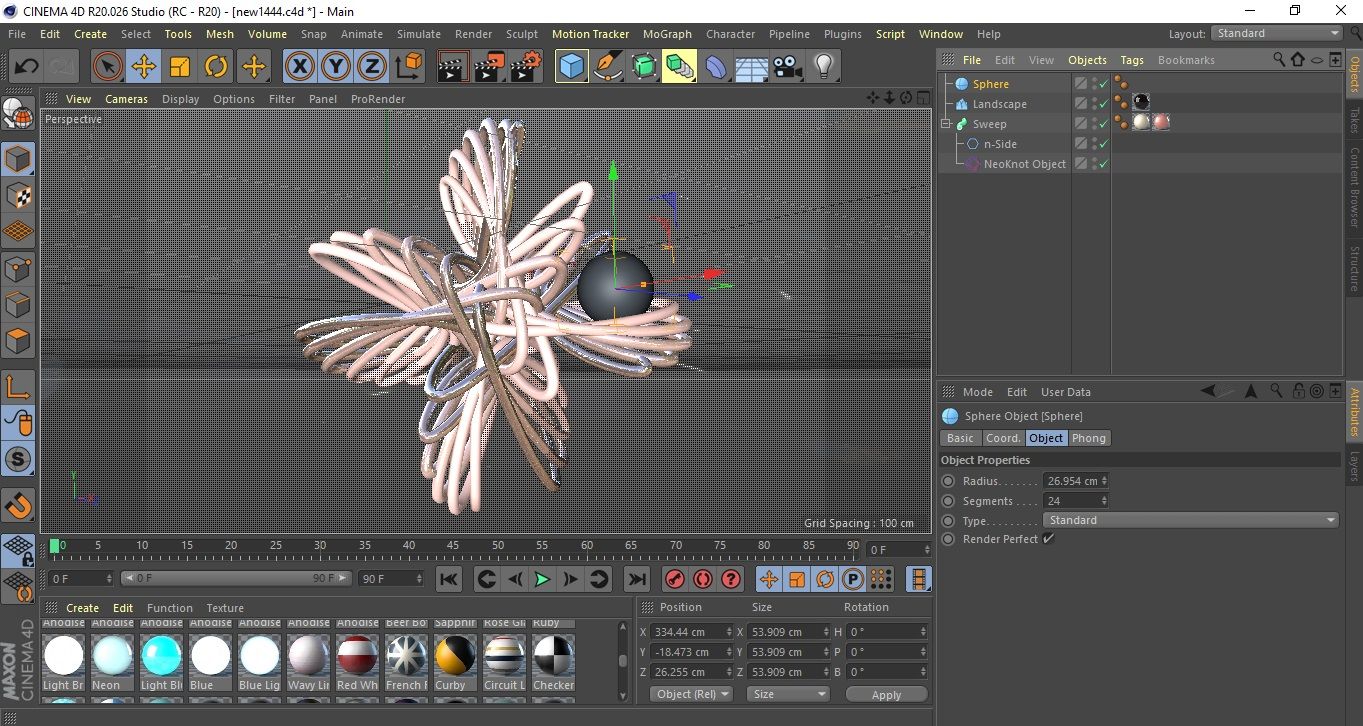Click the camera object icon
Screen dimensions: 1363x726
click(x=788, y=67)
